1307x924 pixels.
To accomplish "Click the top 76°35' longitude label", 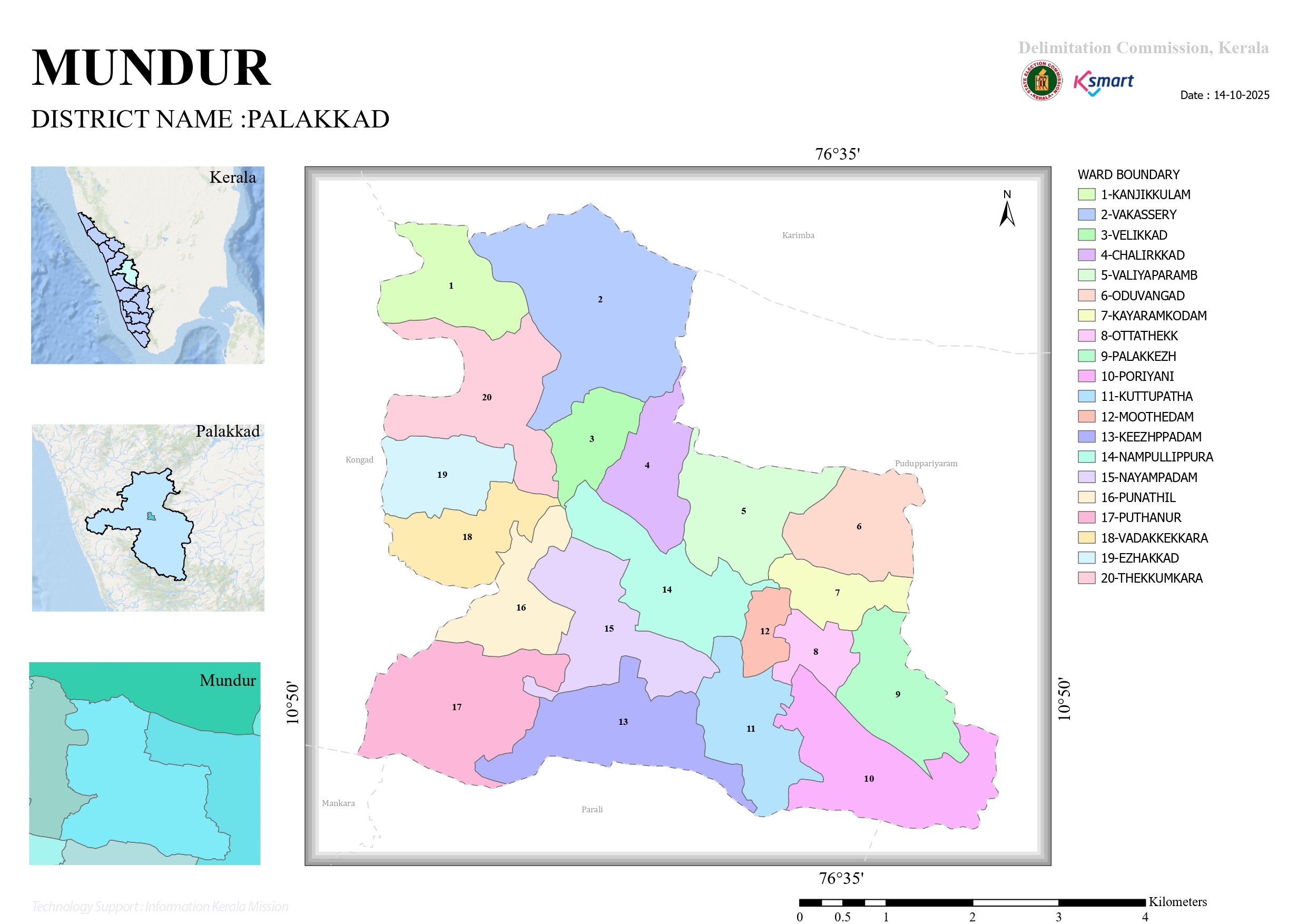I will click(838, 154).
